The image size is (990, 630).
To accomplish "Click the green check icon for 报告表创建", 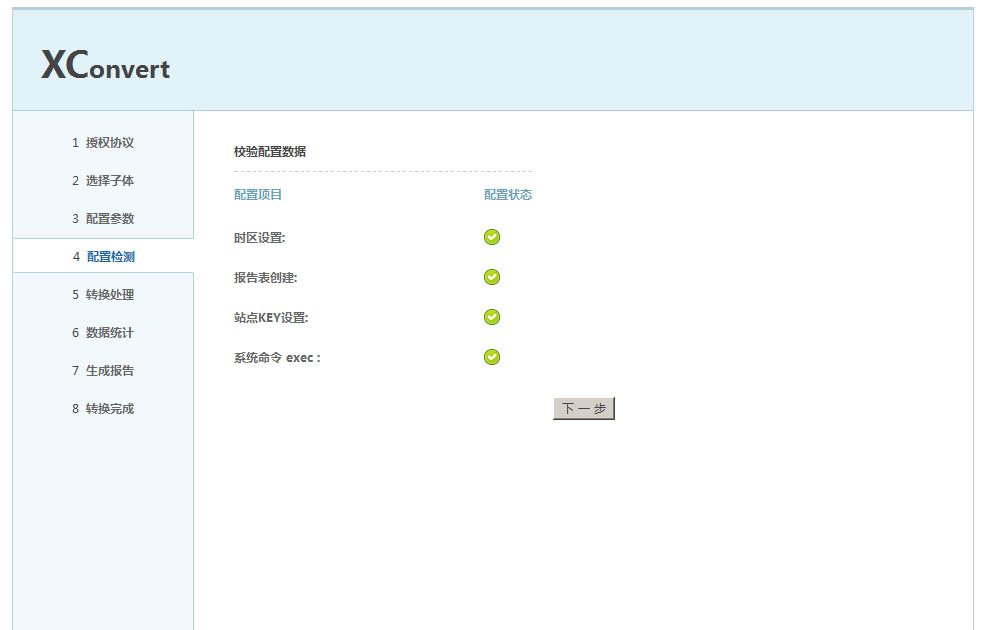I will pos(492,277).
